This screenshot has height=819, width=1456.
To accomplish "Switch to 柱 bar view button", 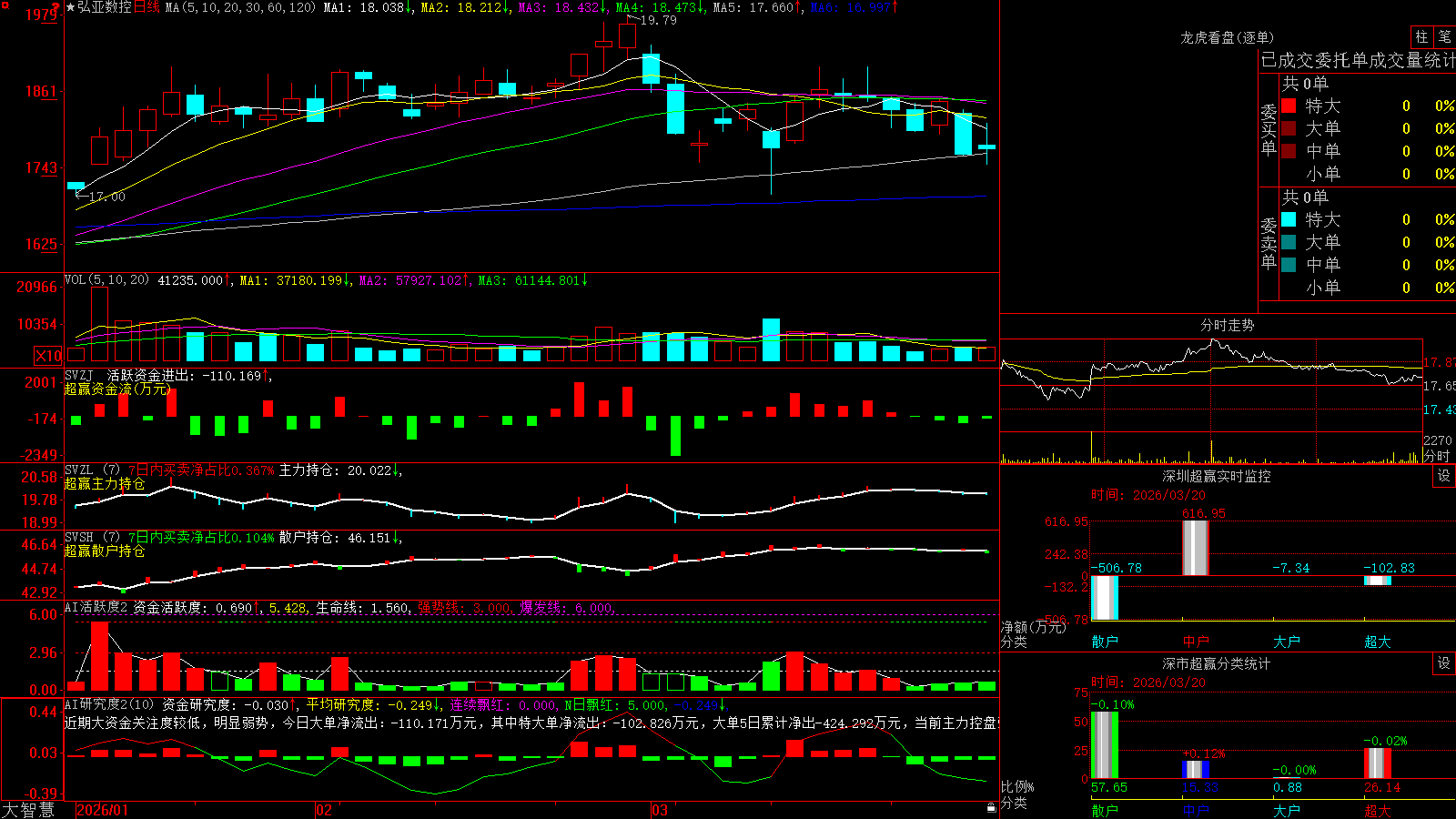I will click(x=1421, y=36).
